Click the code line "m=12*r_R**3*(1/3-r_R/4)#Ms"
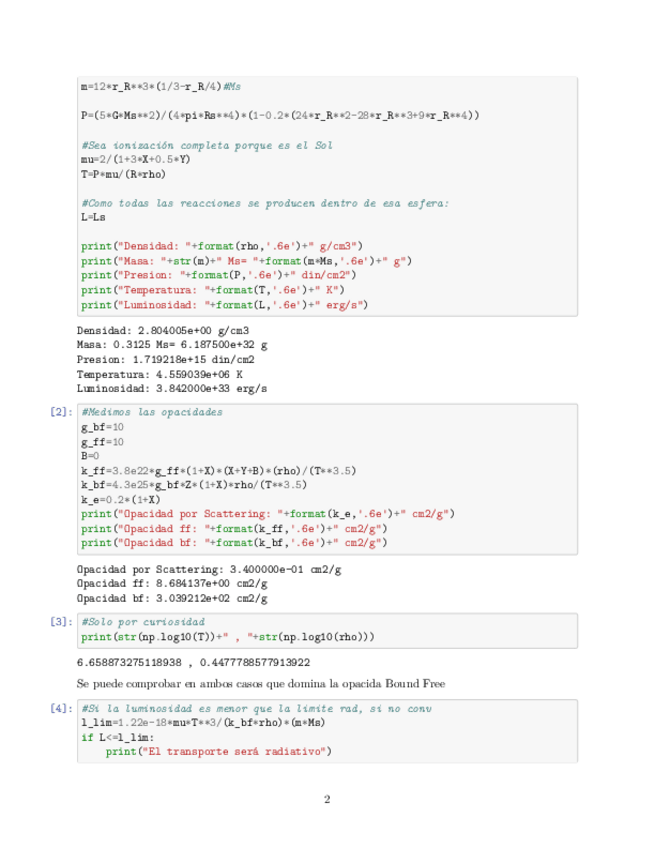The width and height of the screenshot is (655, 848). tap(161, 87)
